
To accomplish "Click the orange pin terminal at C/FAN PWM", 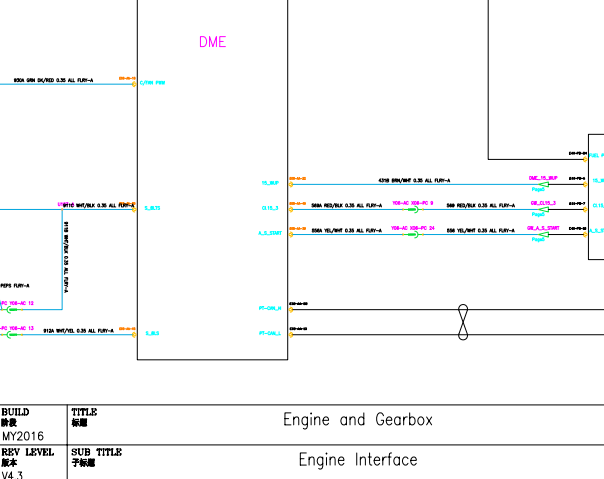I will 134,84.
